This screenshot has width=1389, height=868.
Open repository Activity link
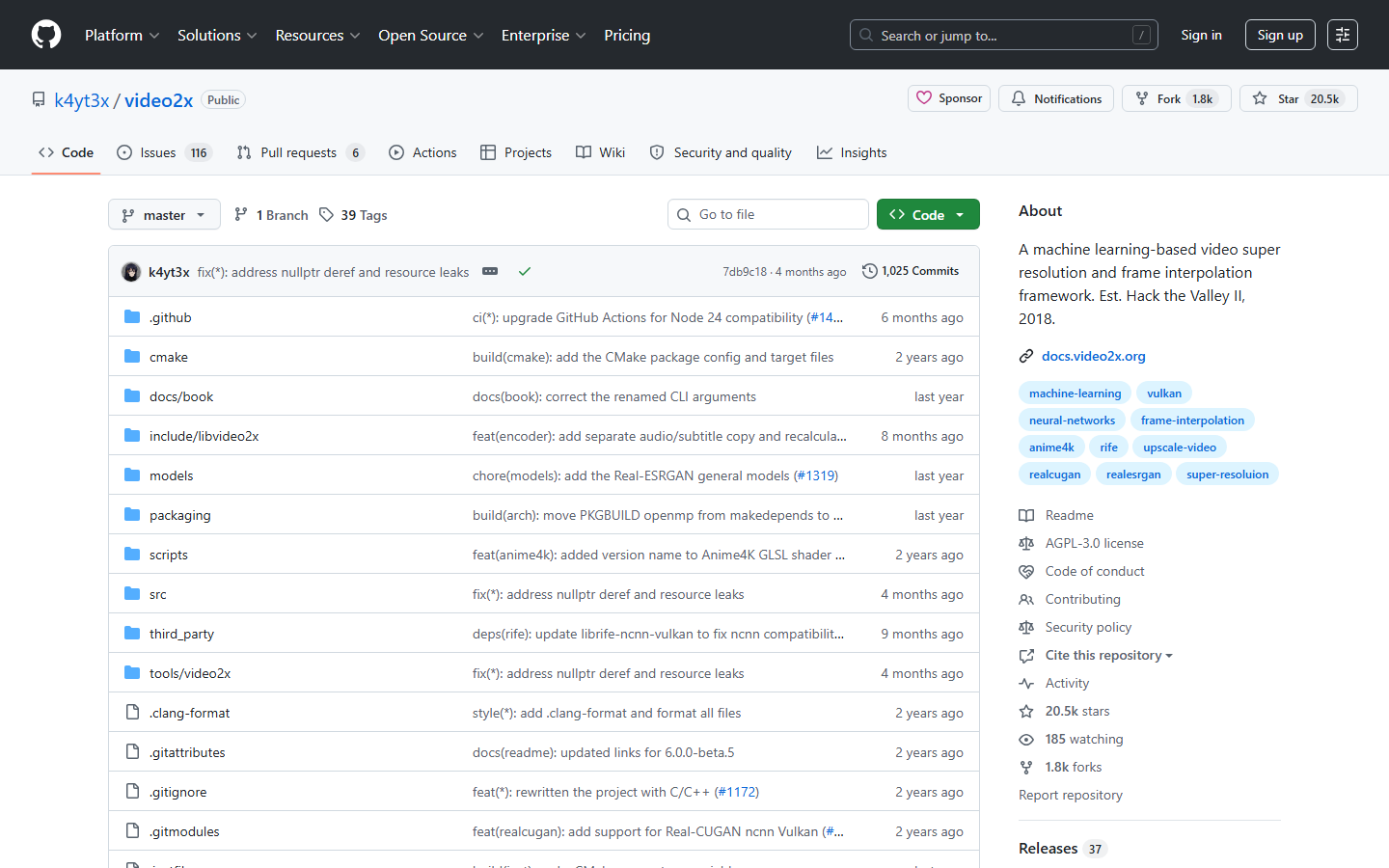1054,683
